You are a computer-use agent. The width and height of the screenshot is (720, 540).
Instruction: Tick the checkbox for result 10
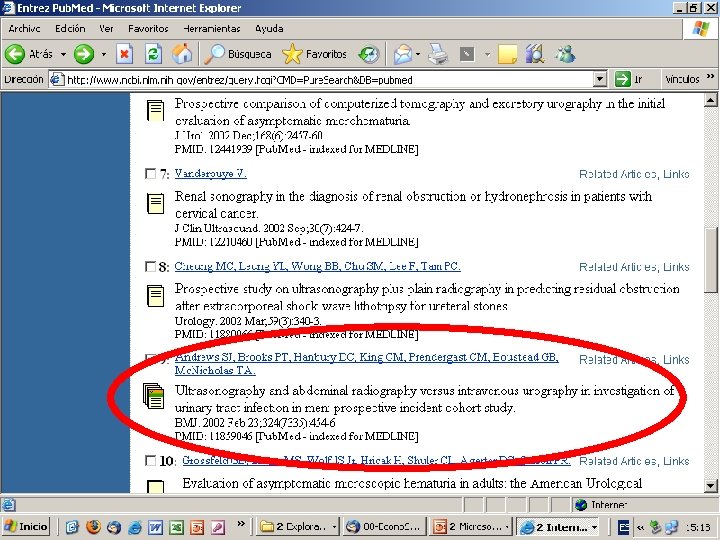(150, 460)
